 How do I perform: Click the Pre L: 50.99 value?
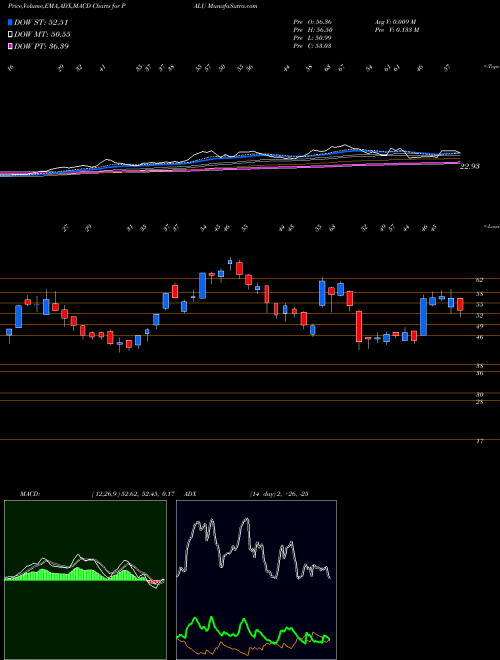pos(313,38)
